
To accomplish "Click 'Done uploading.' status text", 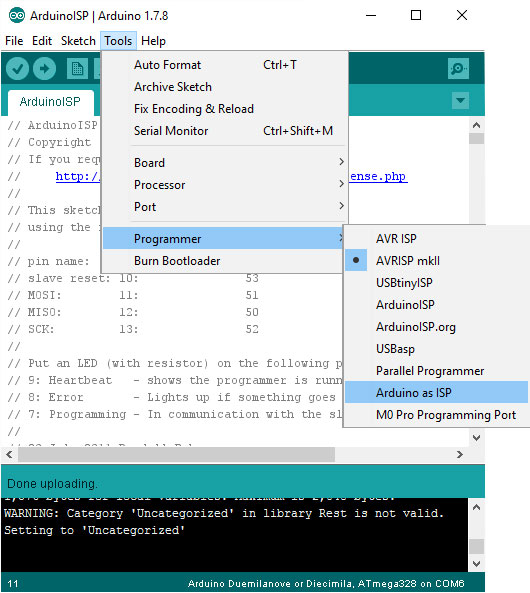I will click(52, 484).
